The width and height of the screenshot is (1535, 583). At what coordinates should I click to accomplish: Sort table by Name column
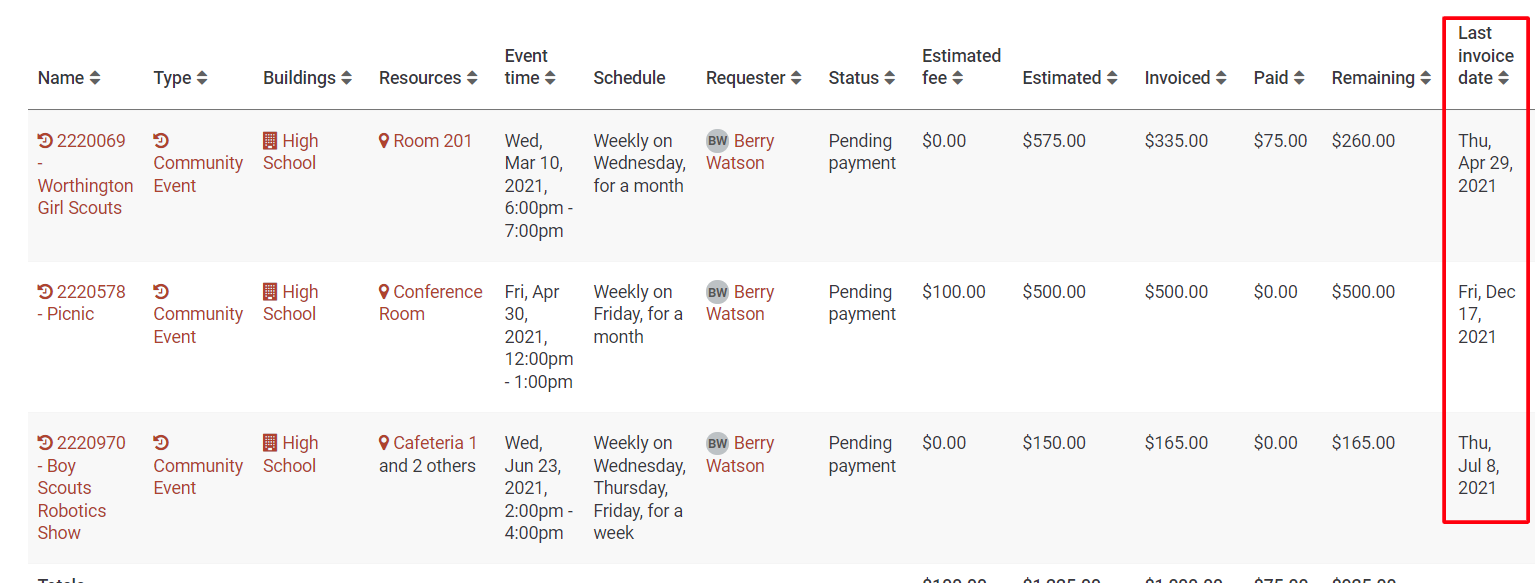(95, 78)
